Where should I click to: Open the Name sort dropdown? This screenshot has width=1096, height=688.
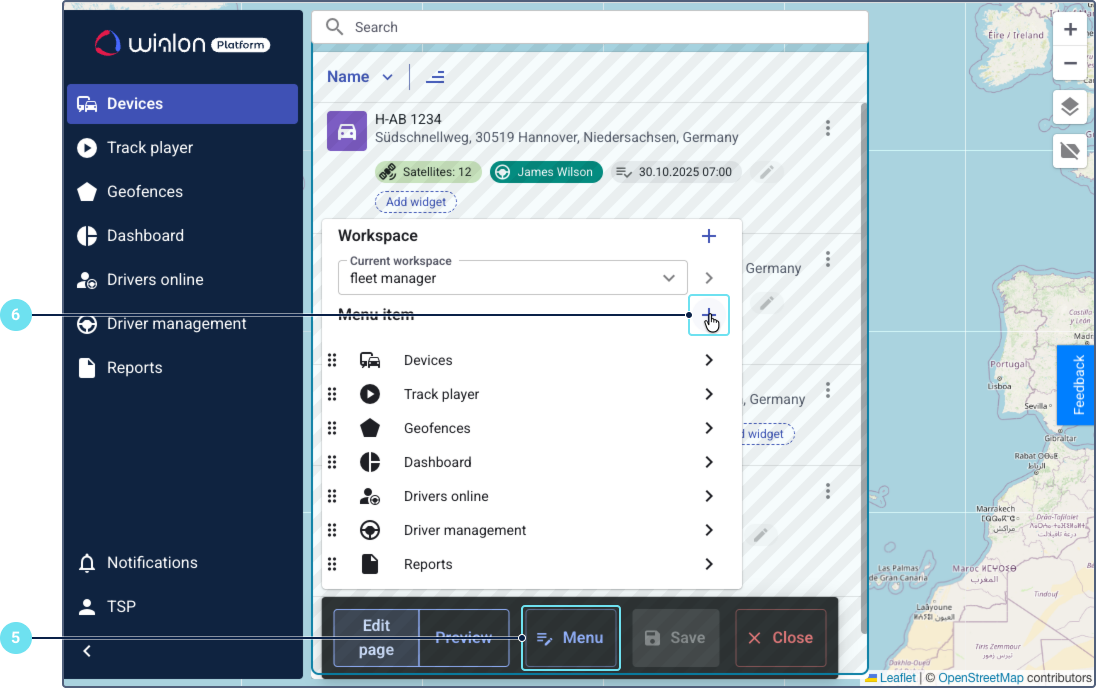coord(360,77)
